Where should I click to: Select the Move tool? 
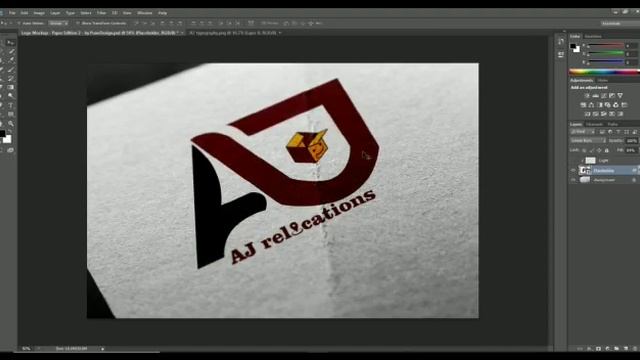(11, 43)
